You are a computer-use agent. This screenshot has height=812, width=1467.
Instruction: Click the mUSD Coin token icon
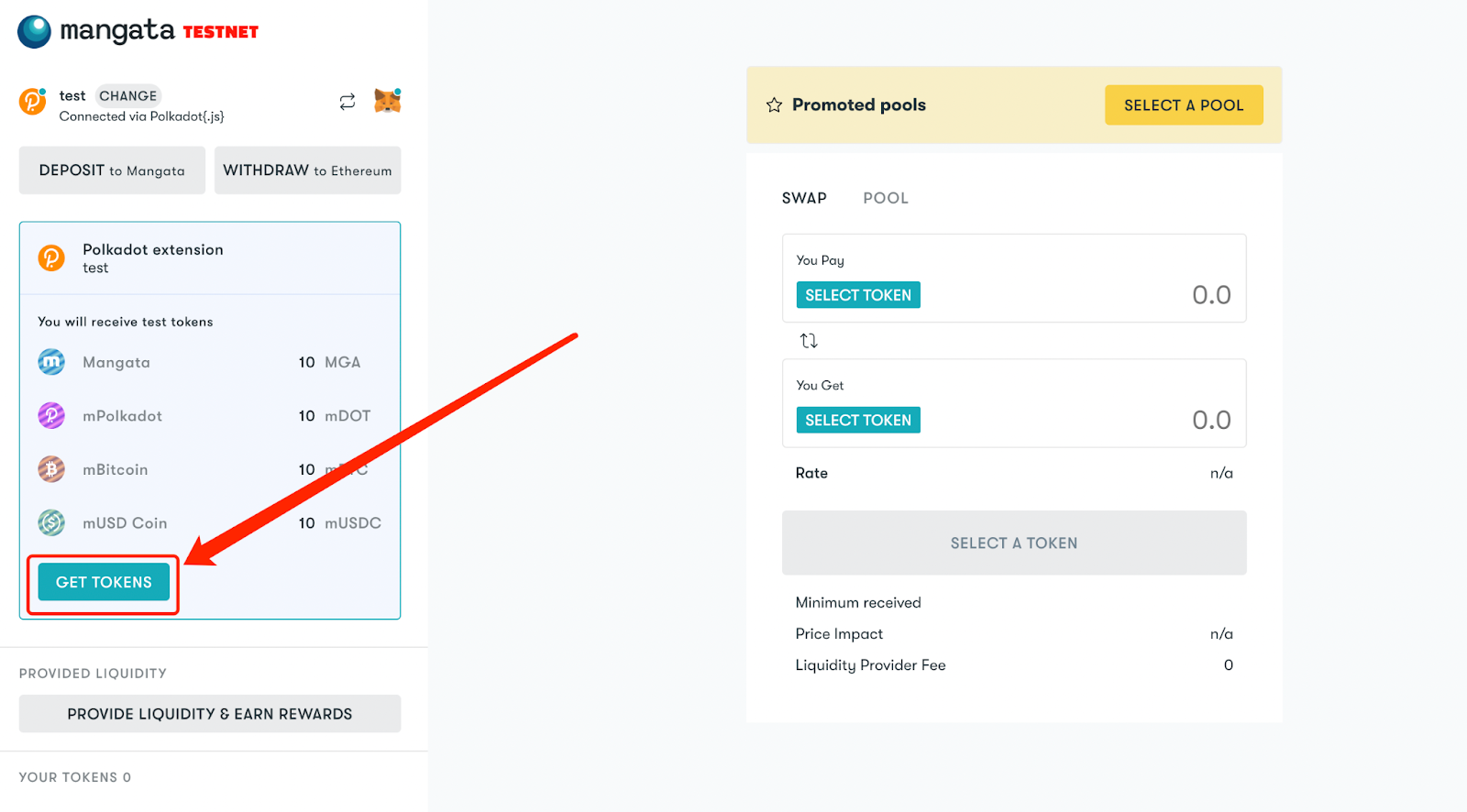(x=51, y=522)
